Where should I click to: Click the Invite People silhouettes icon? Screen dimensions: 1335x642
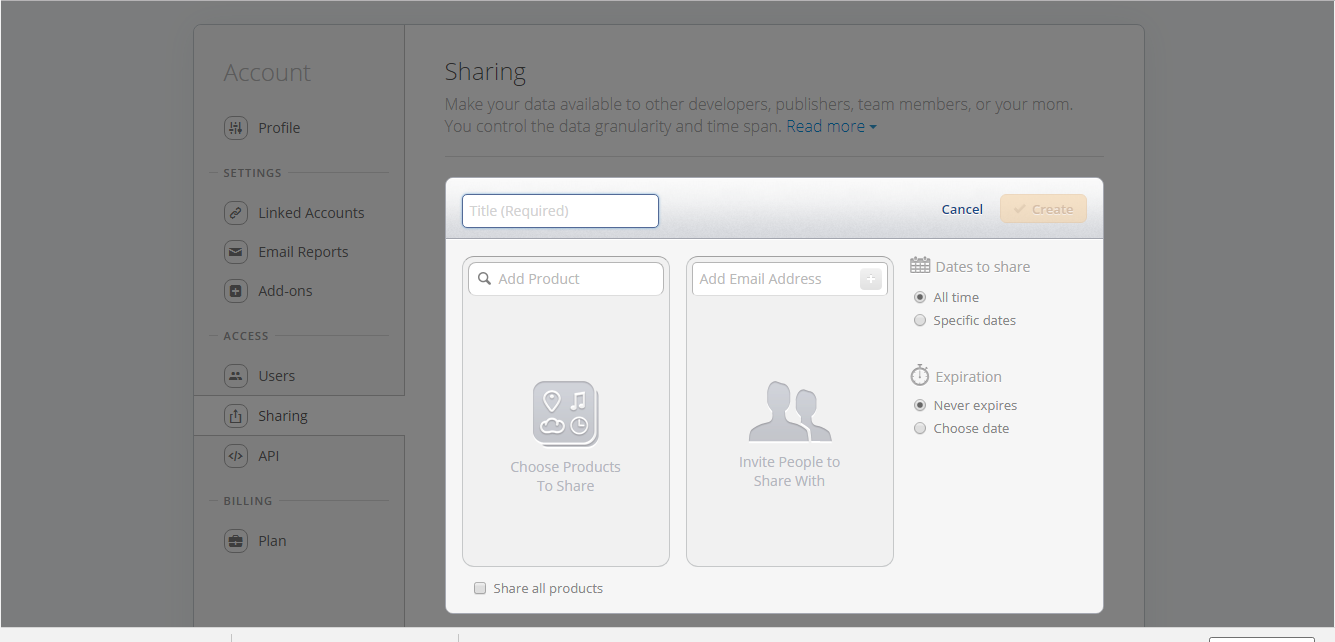coord(790,411)
